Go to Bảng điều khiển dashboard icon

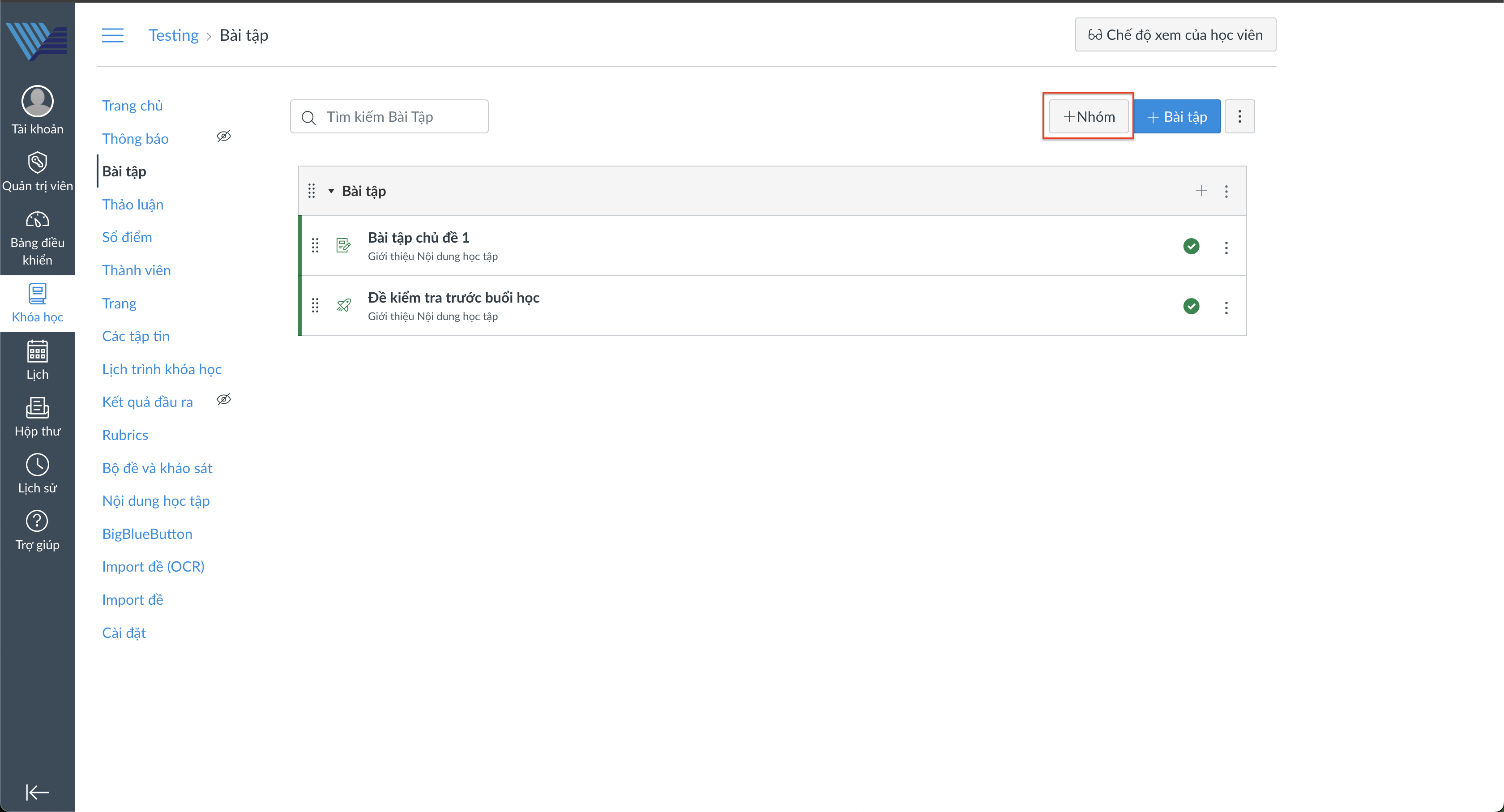tap(37, 220)
